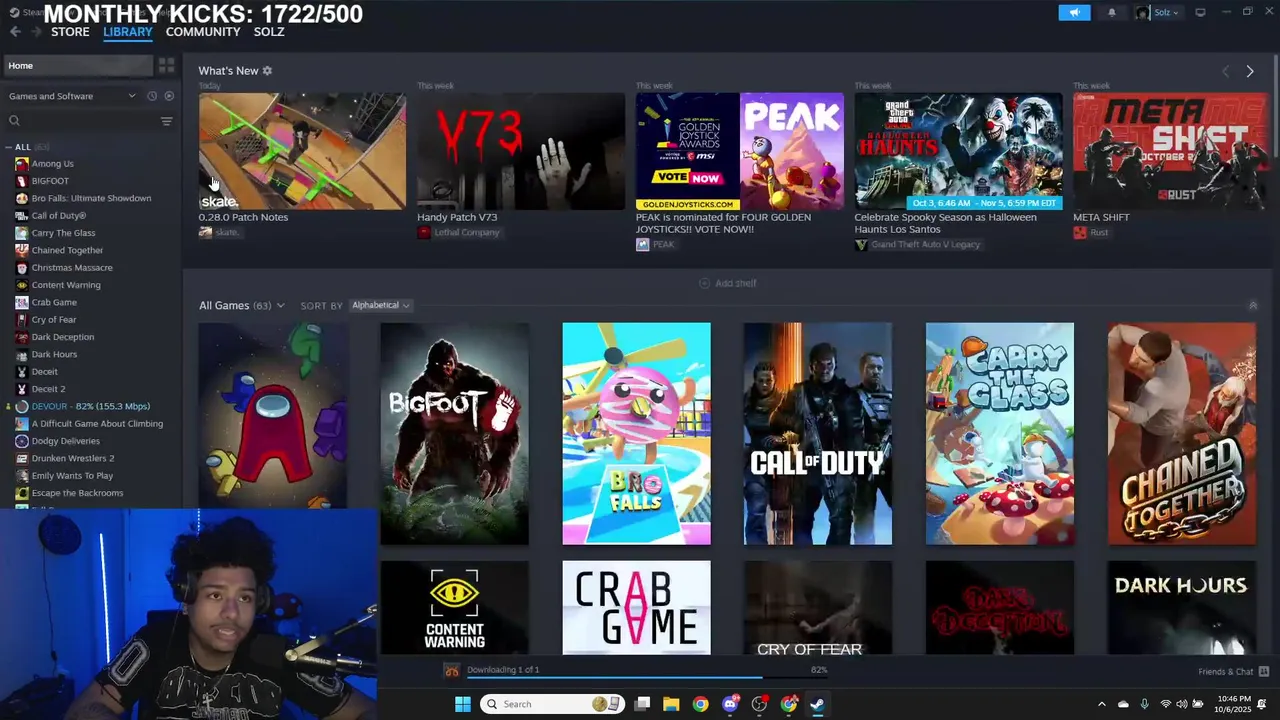Open the Call of Duty game cover

[818, 434]
